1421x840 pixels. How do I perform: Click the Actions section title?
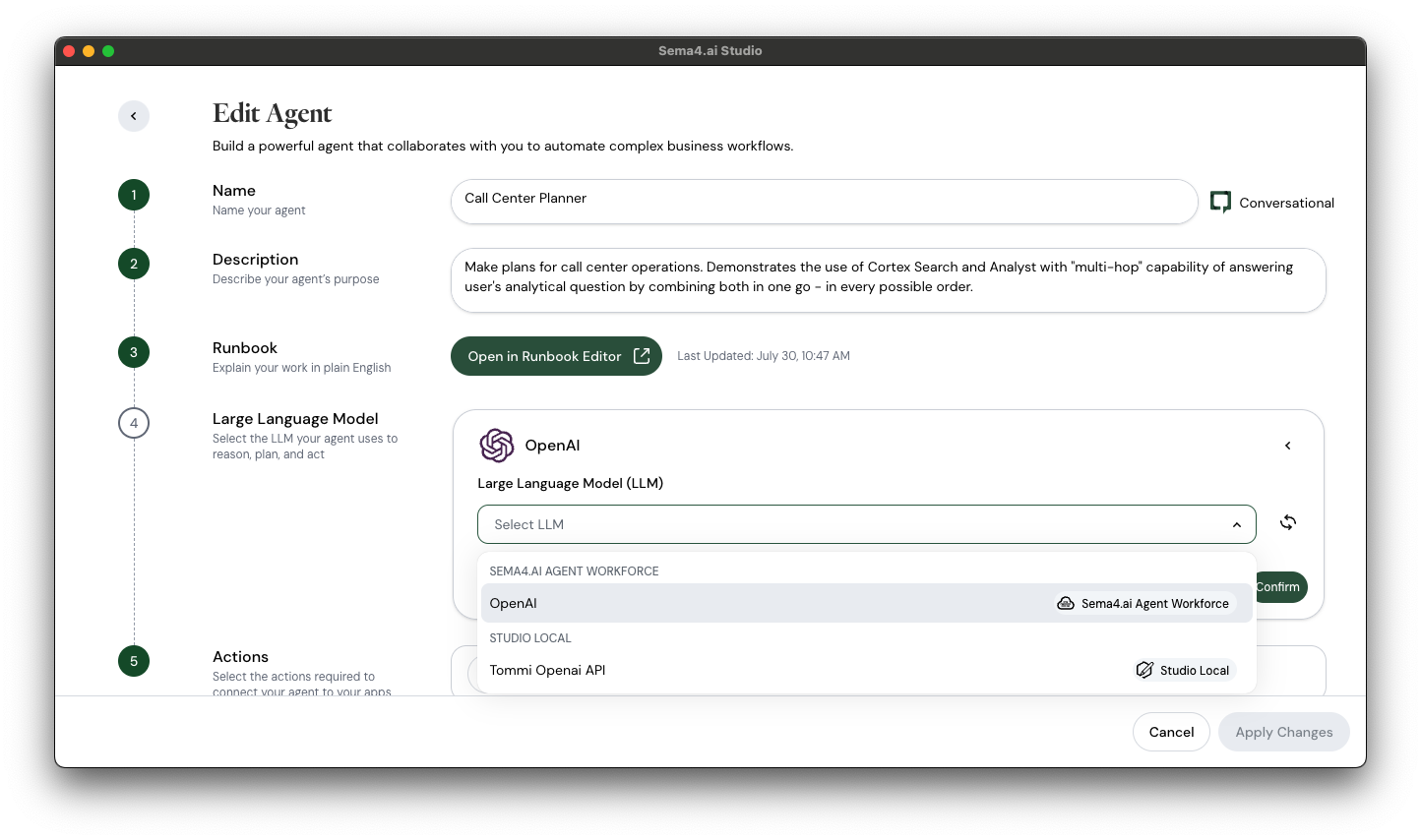(240, 657)
